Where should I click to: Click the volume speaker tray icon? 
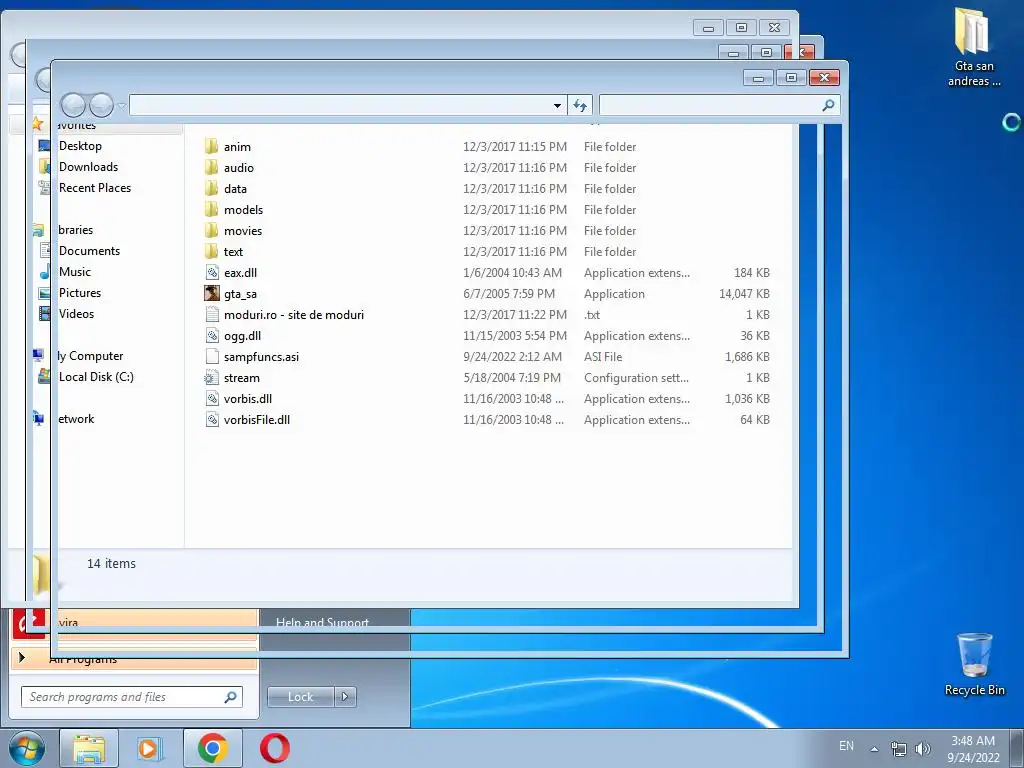tap(923, 749)
